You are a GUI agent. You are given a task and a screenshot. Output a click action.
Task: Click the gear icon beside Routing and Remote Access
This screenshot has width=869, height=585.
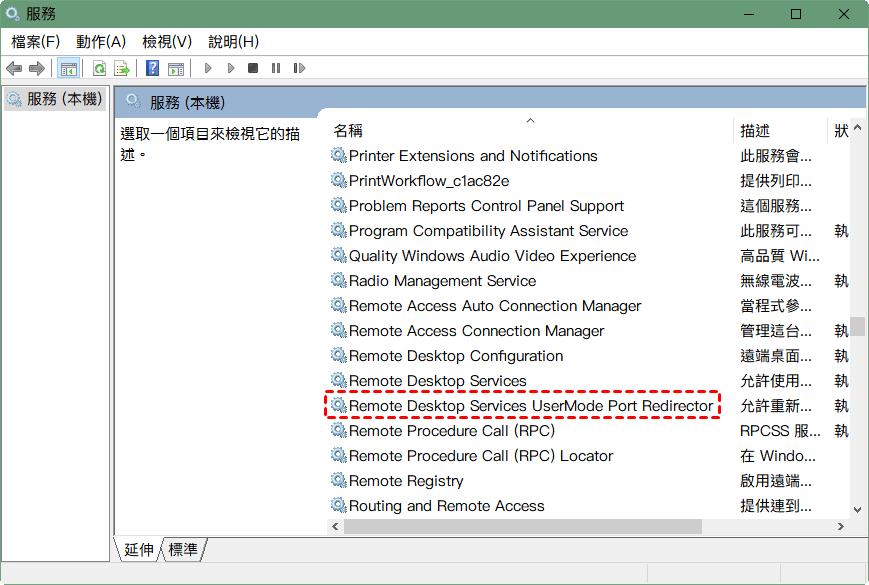tap(339, 505)
